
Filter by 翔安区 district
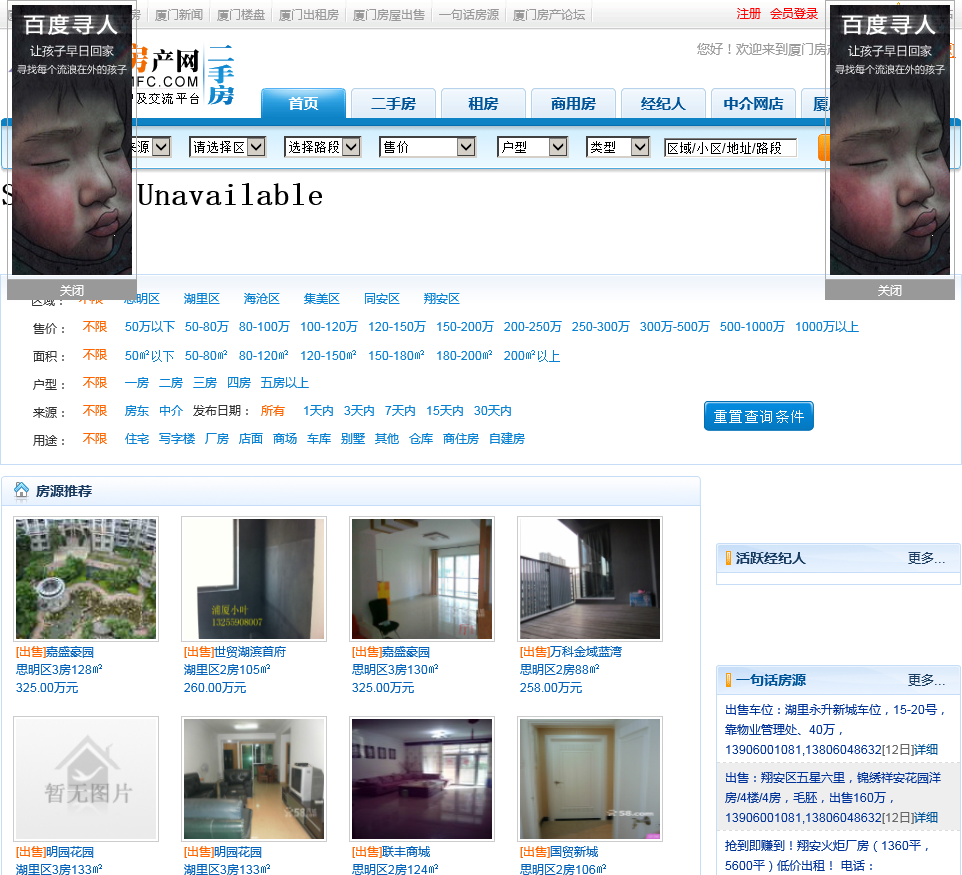click(x=442, y=299)
